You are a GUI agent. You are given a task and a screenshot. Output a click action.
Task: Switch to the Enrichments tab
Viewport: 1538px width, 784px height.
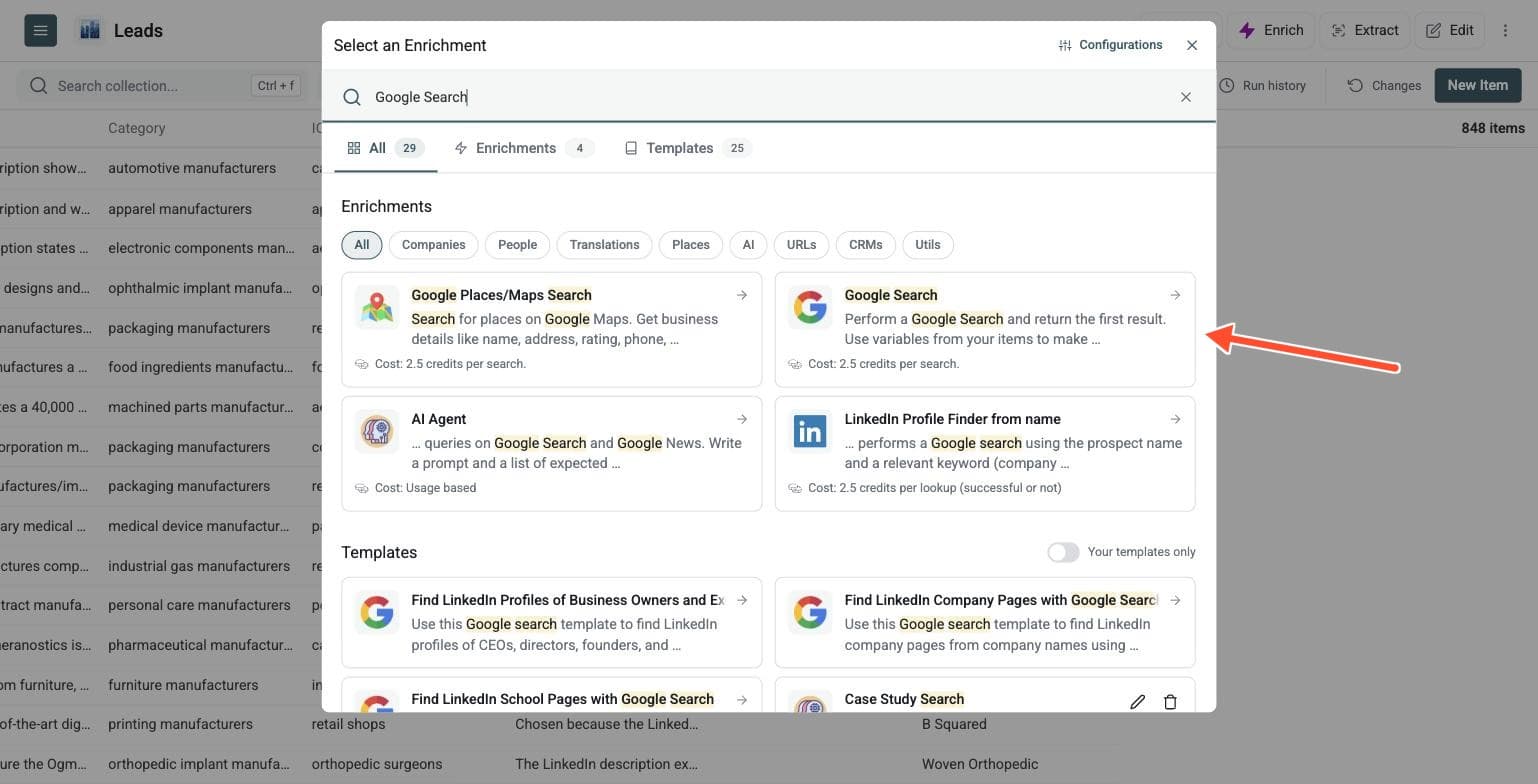click(524, 148)
